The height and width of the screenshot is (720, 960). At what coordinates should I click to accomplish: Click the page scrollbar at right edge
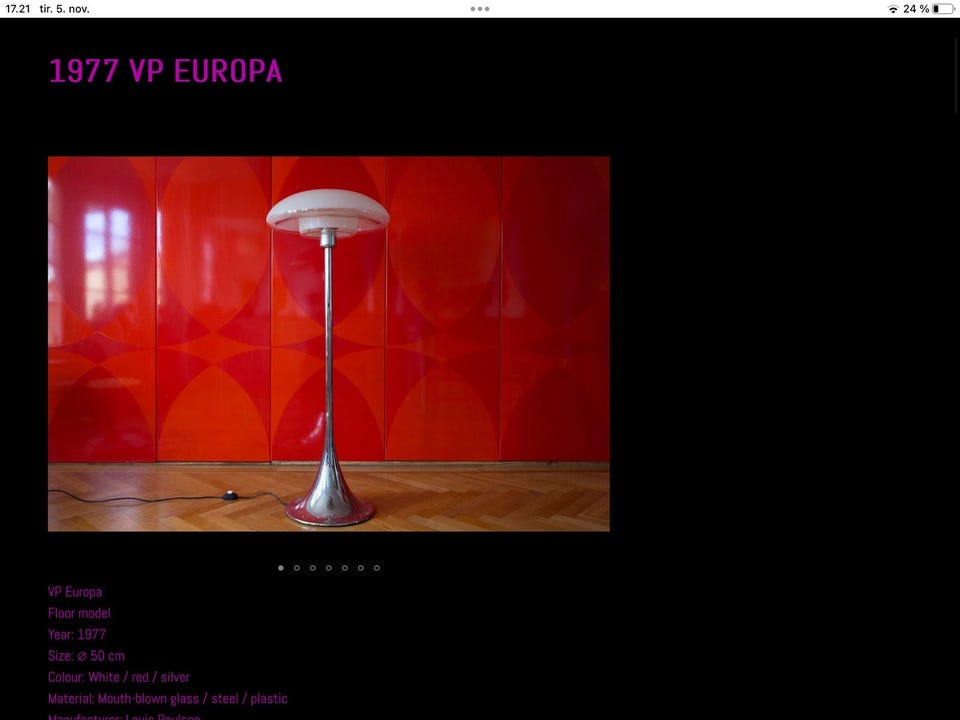point(957,75)
